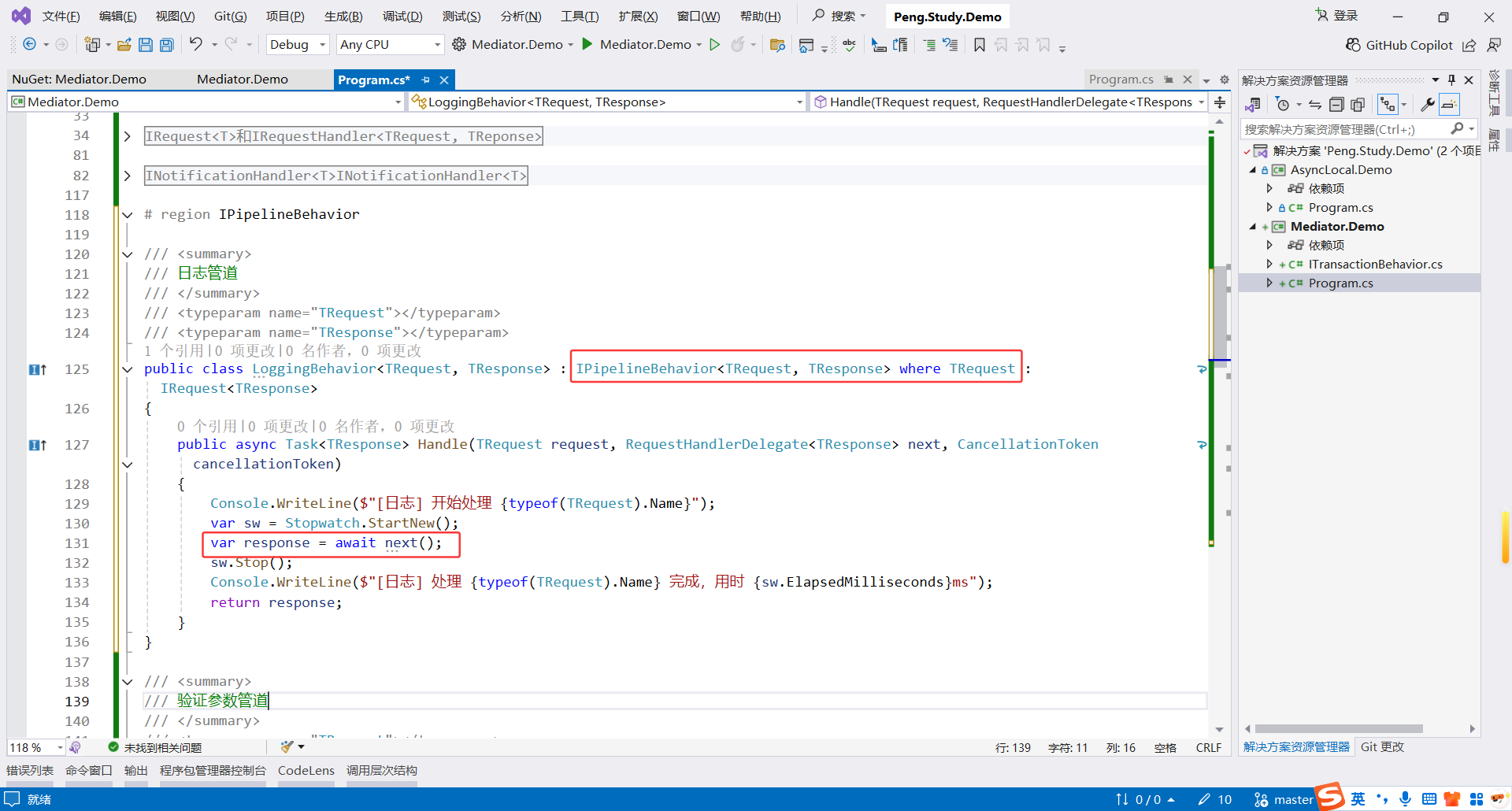Close the Program.cs* editor tab
This screenshot has width=1512, height=811.
click(x=444, y=80)
